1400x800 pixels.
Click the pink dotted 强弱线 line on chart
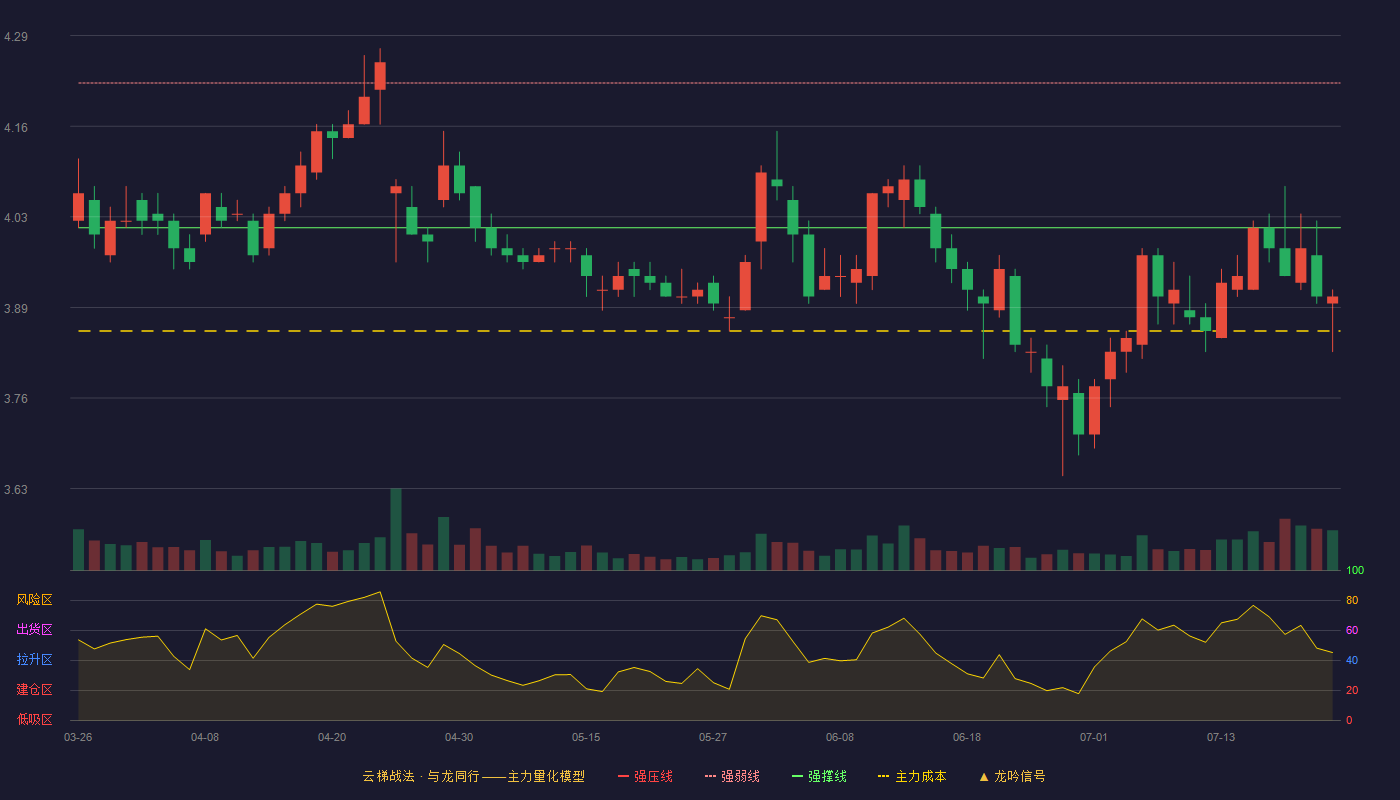tap(709, 83)
